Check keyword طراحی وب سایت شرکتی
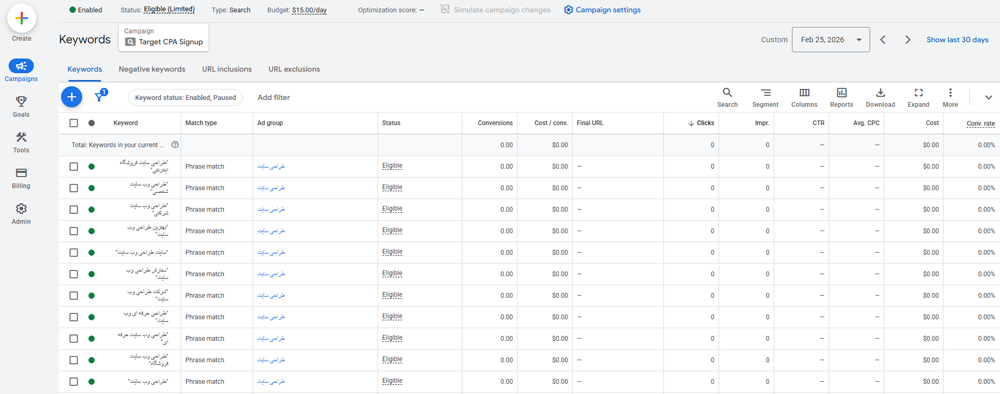The width and height of the screenshot is (1000, 394). click(x=73, y=209)
